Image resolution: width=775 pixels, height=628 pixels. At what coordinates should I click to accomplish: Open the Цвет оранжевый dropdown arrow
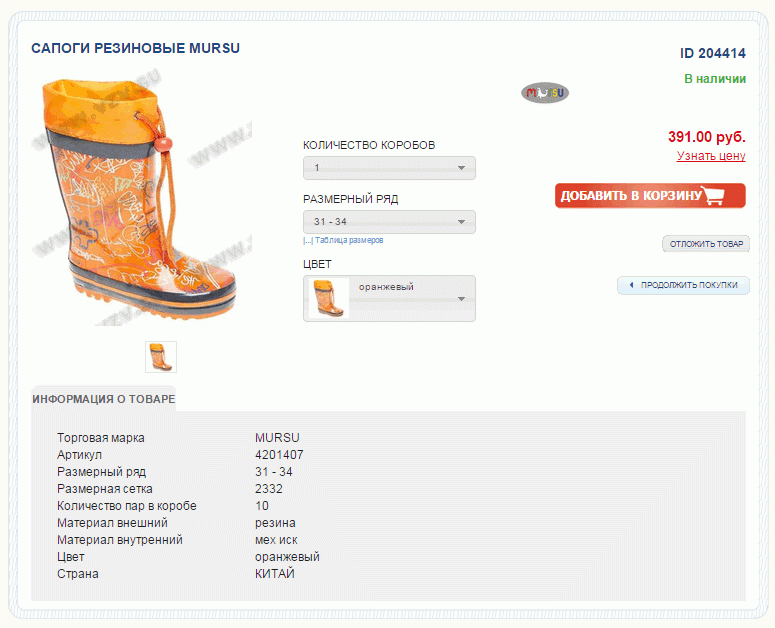[x=461, y=298]
